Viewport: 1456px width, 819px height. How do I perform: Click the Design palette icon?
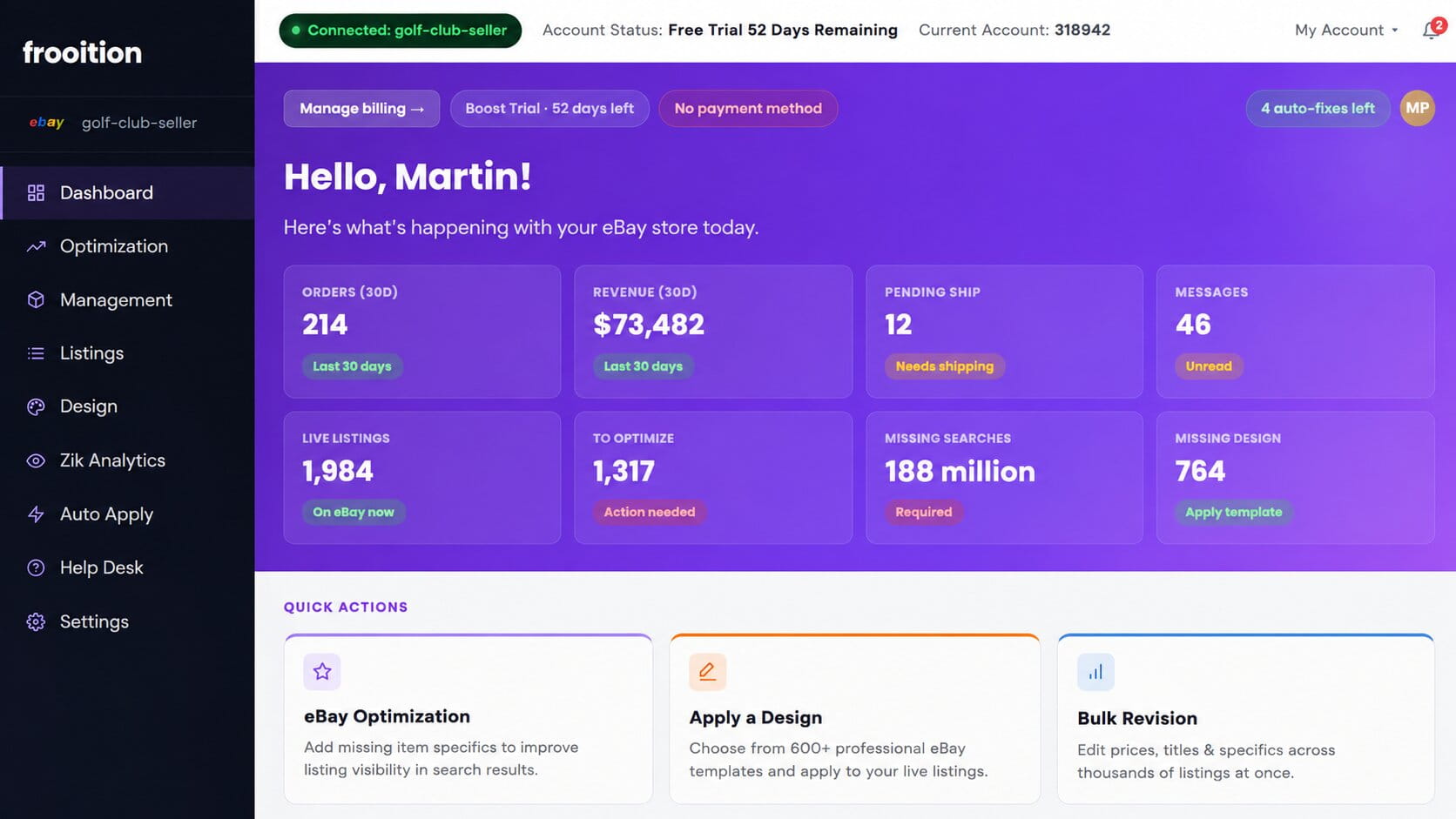(36, 406)
